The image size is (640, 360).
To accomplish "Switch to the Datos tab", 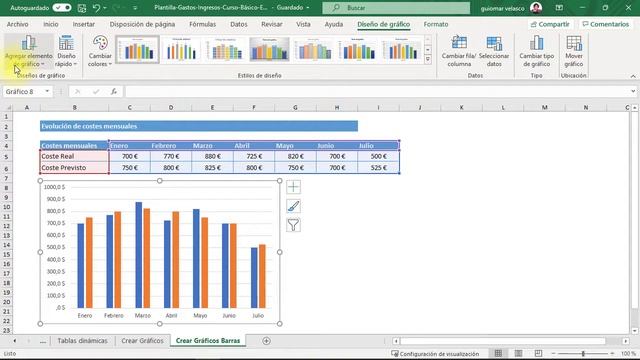I will point(239,24).
